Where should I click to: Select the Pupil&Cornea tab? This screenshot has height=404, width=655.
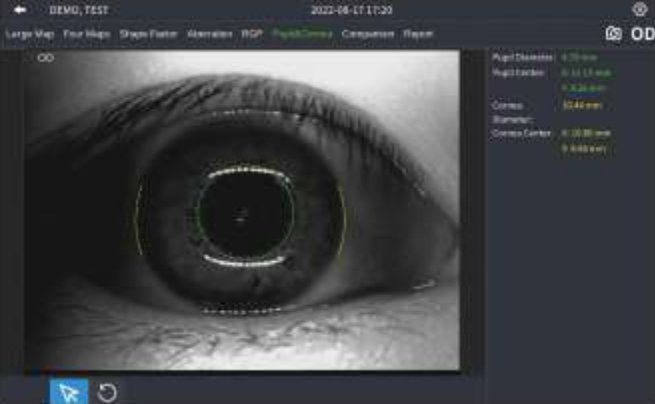click(303, 33)
